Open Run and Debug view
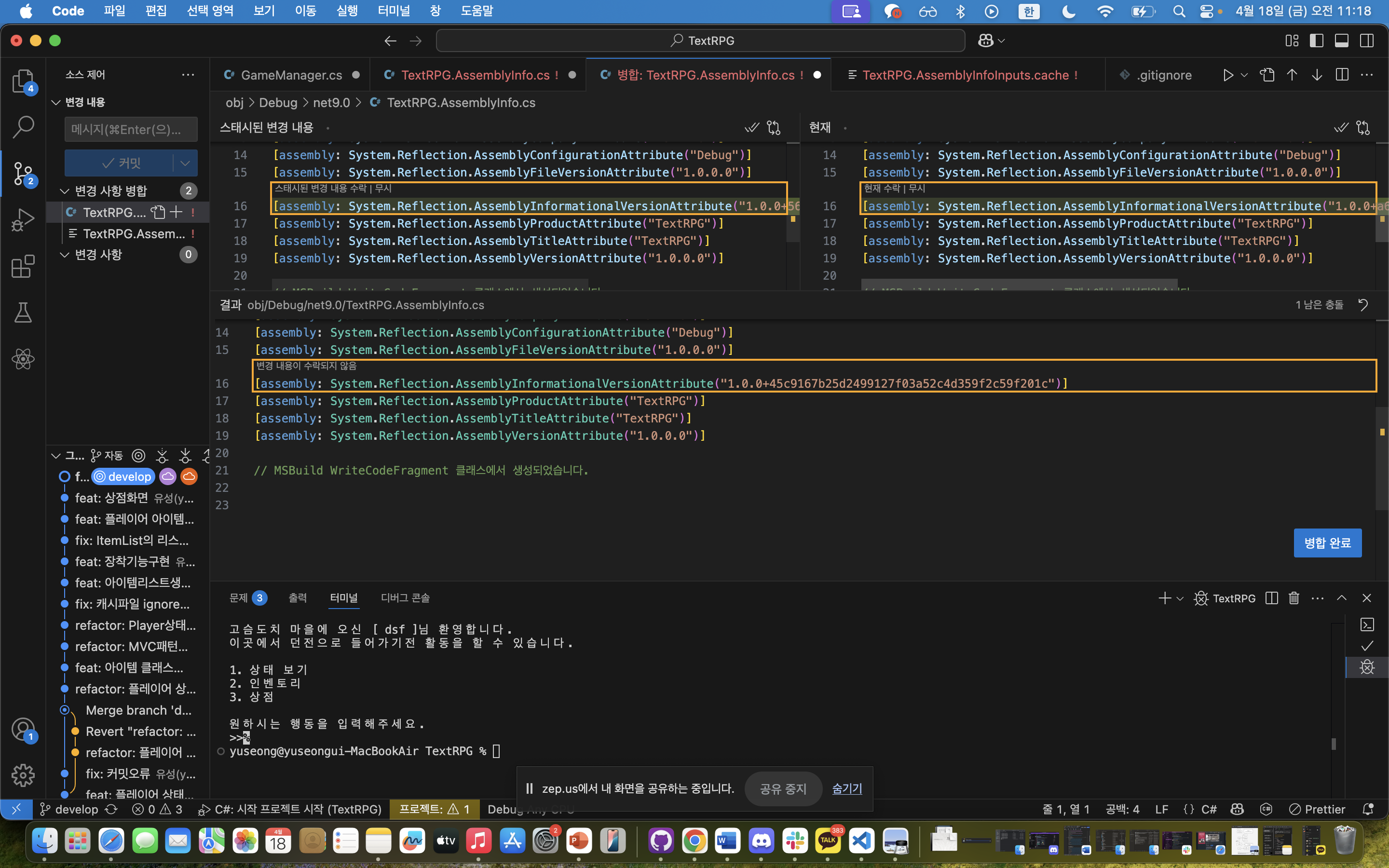This screenshot has height=868, width=1389. (23, 220)
